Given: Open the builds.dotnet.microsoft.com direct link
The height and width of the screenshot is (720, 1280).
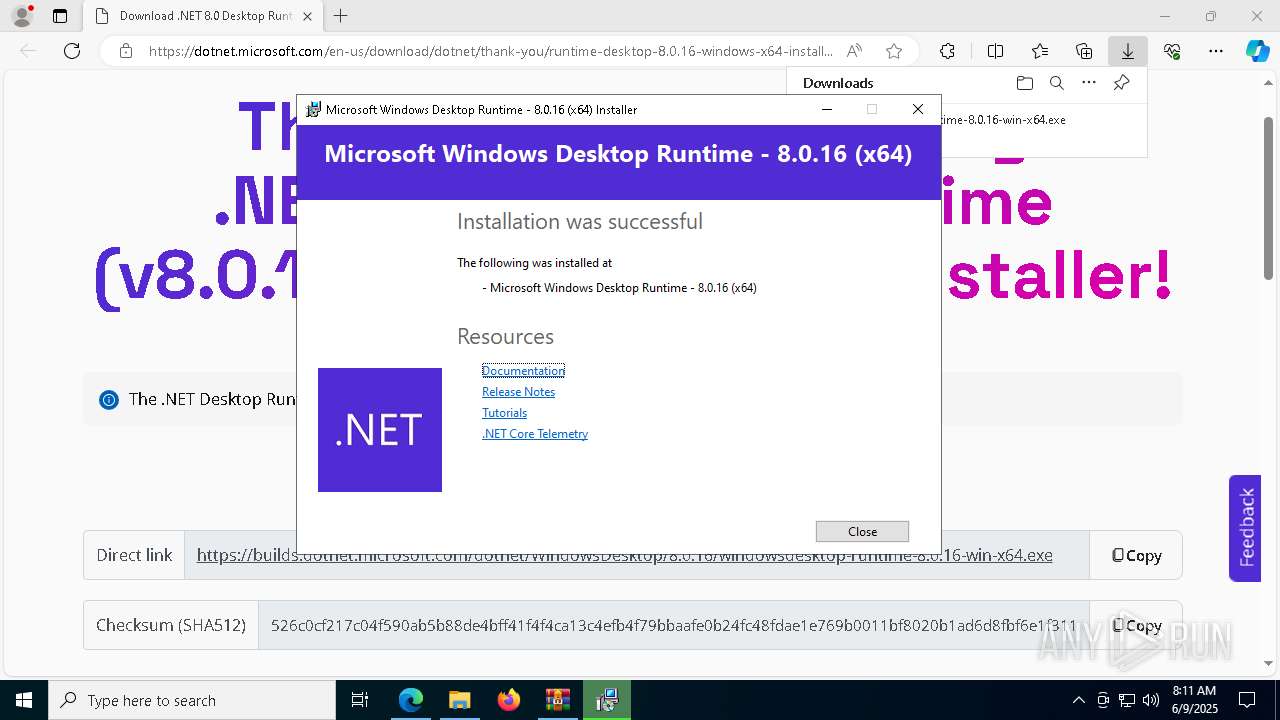Looking at the screenshot, I should tap(624, 555).
